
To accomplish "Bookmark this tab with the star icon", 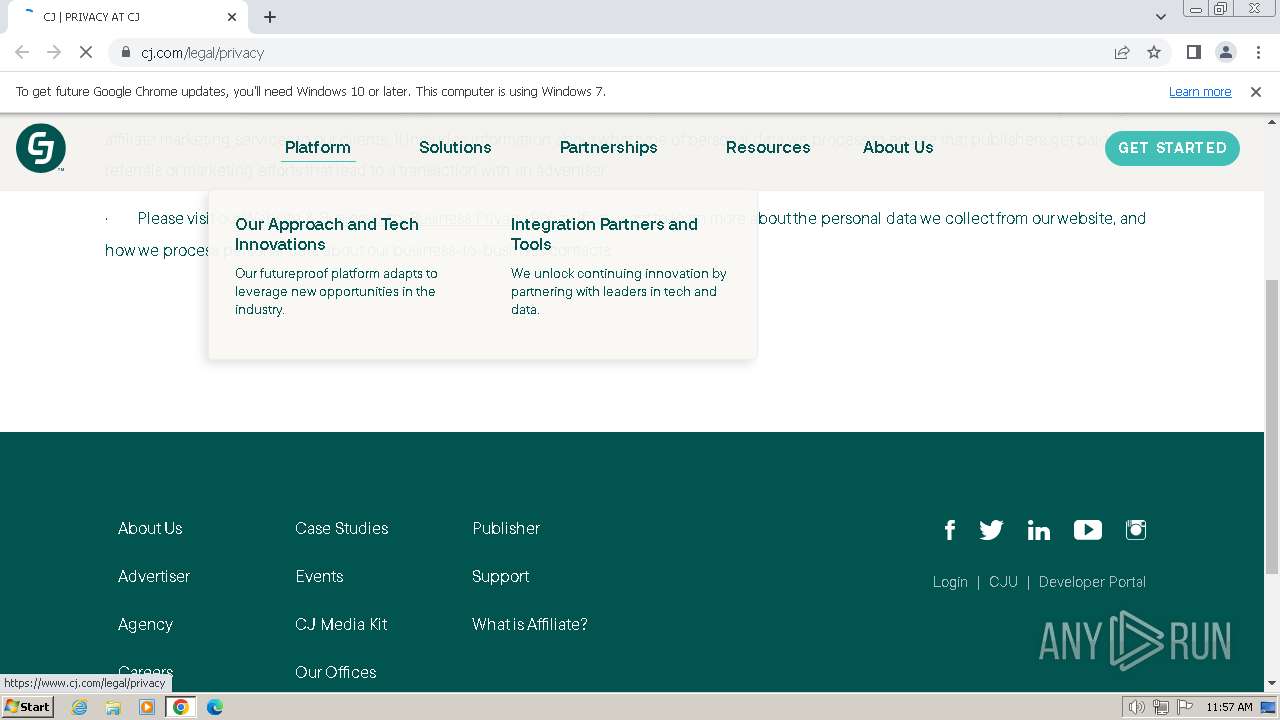I will click(1154, 52).
